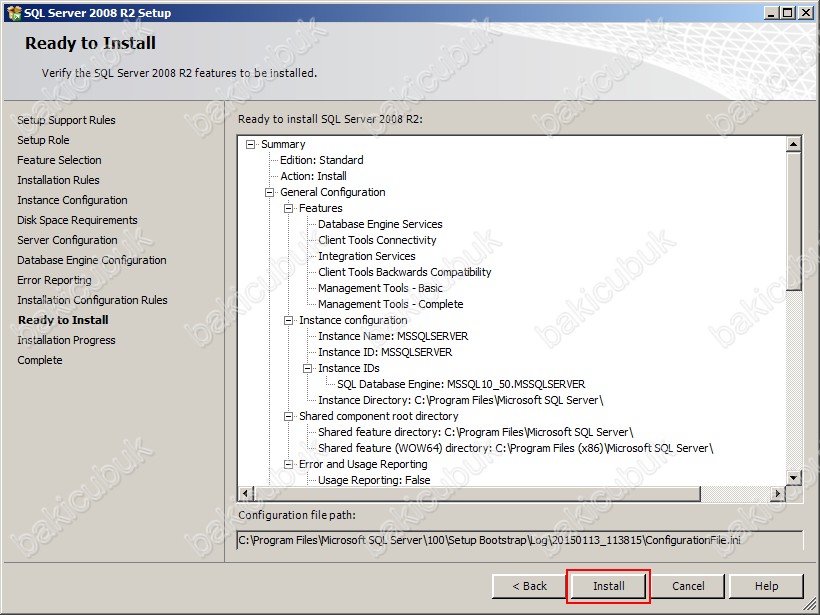
Task: Select the Setup Role step
Action: (x=43, y=140)
